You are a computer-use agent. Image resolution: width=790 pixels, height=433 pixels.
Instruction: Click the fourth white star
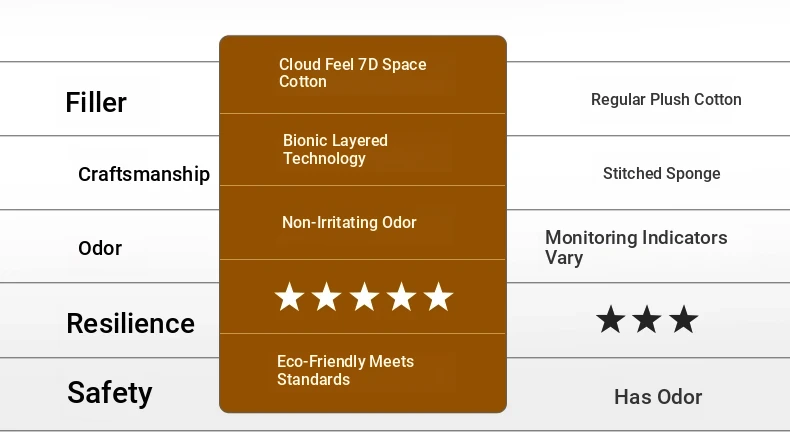pos(401,296)
